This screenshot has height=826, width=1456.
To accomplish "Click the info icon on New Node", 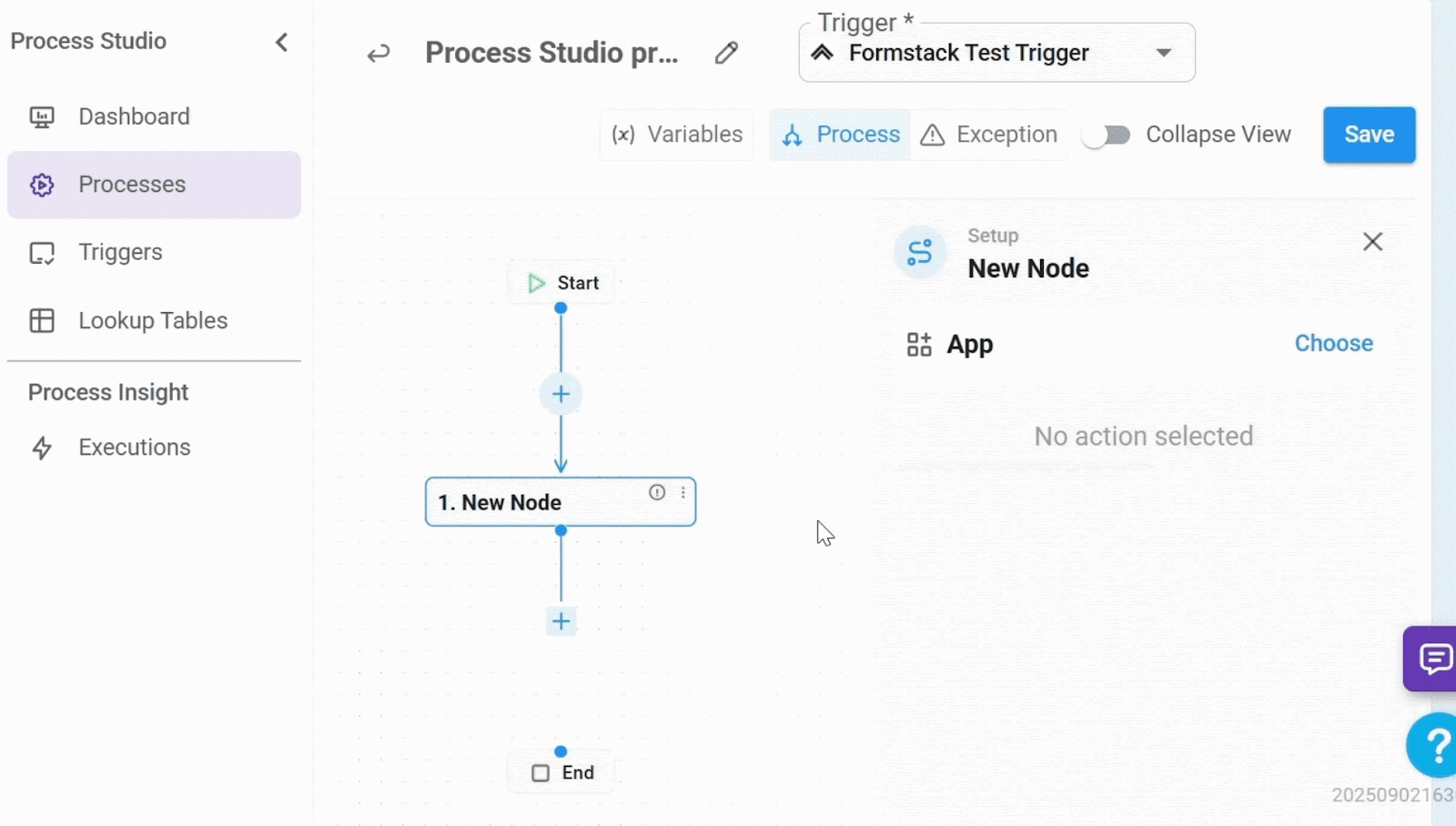I will 657,492.
